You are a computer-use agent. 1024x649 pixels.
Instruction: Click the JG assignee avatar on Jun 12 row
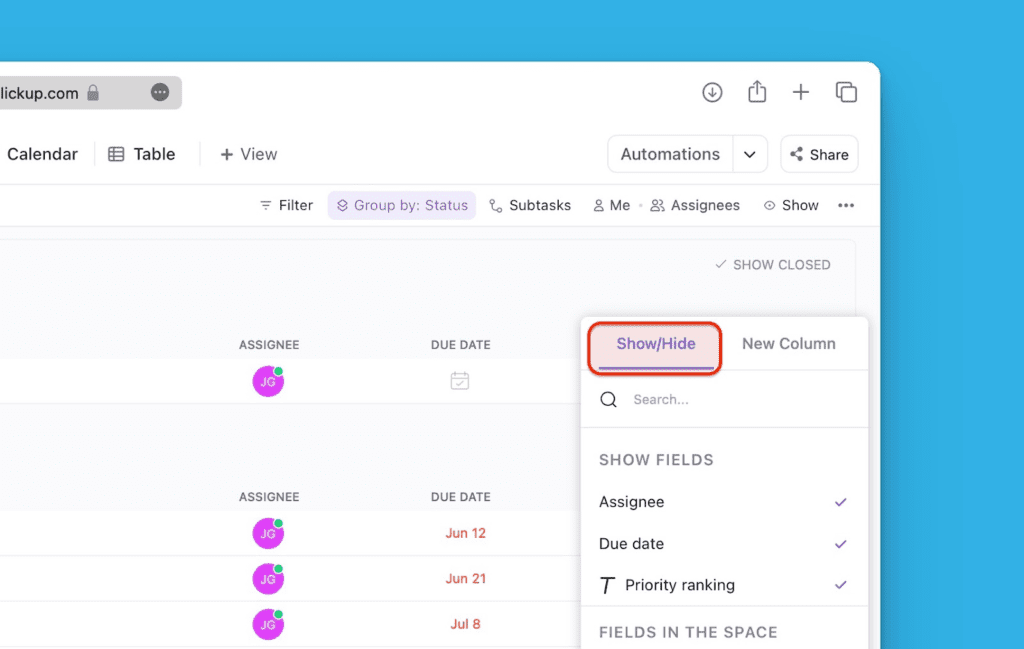click(267, 533)
